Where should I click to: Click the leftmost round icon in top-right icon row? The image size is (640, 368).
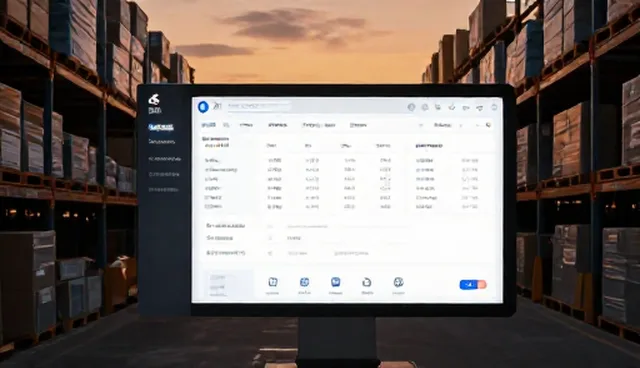411,107
